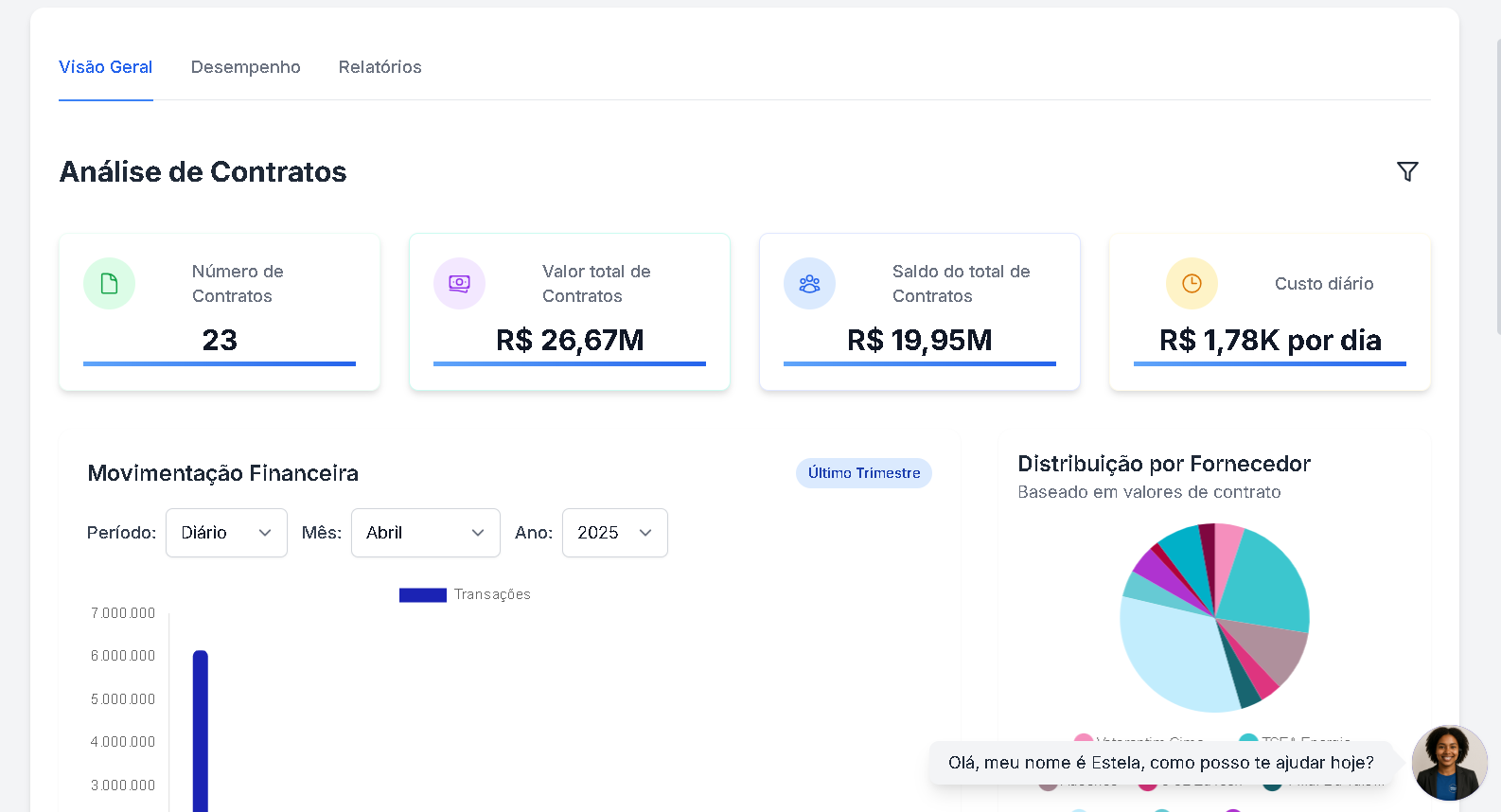This screenshot has height=812, width=1501.
Task: Click Estela's greeting chat bubble
Action: tap(1160, 763)
